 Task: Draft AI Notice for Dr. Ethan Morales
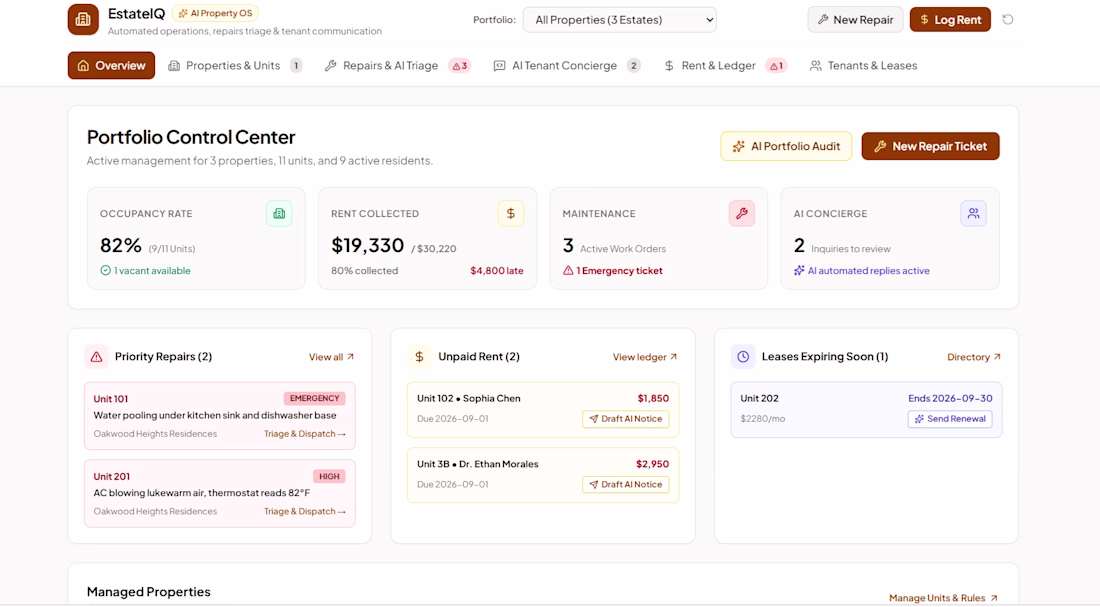626,484
